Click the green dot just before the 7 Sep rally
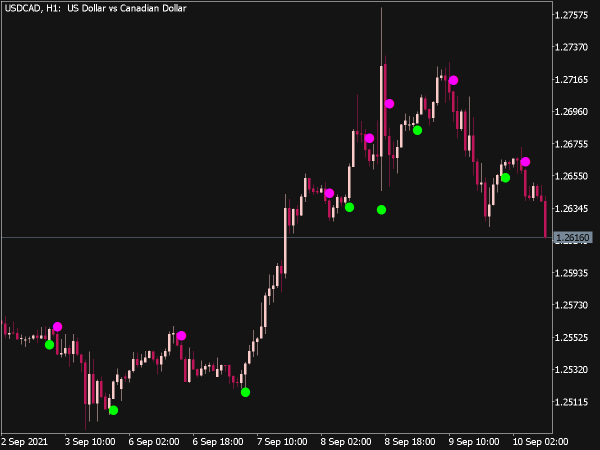 [246, 392]
